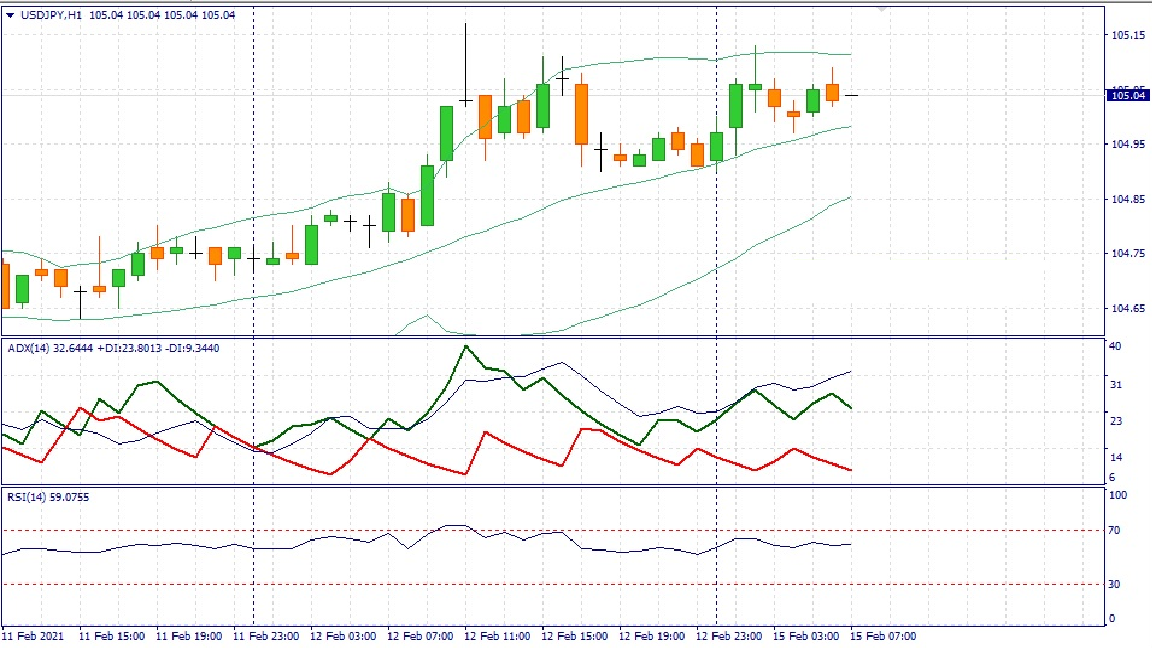1152x648 pixels.
Task: Select the ADX(14) indicator label
Action: 30,348
